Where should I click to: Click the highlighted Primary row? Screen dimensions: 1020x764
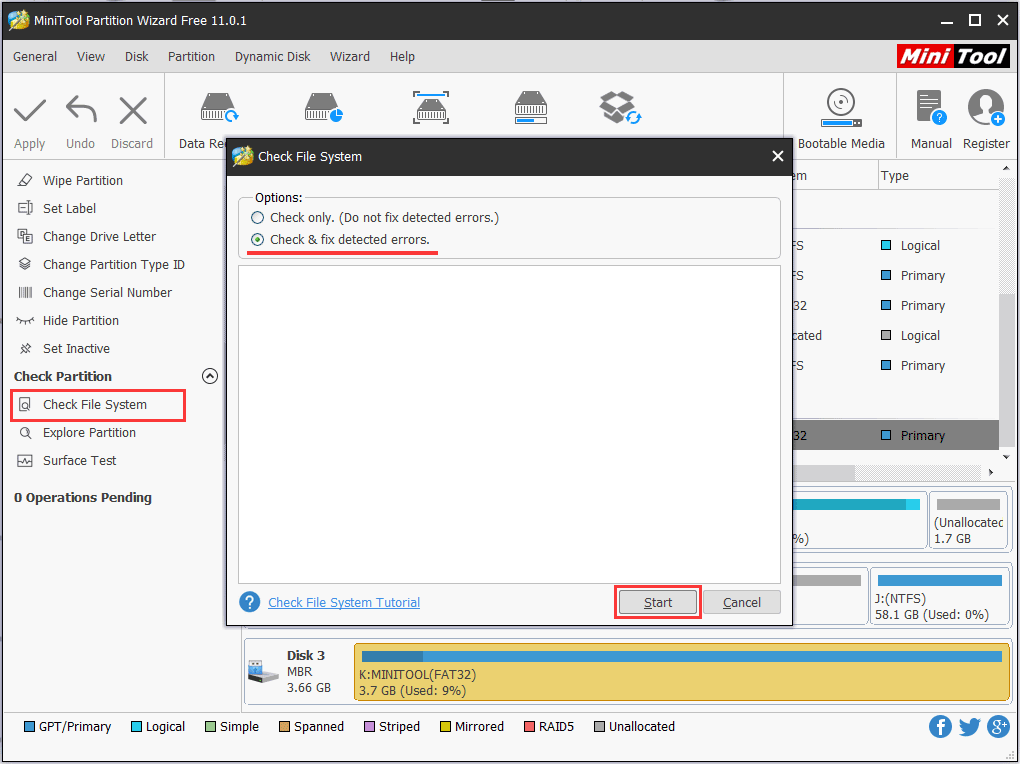click(x=896, y=435)
